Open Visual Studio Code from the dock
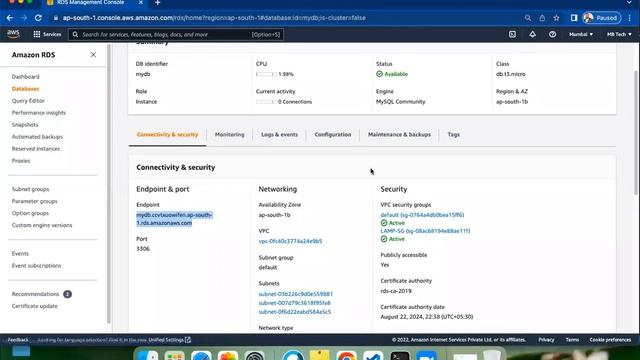 point(373,356)
